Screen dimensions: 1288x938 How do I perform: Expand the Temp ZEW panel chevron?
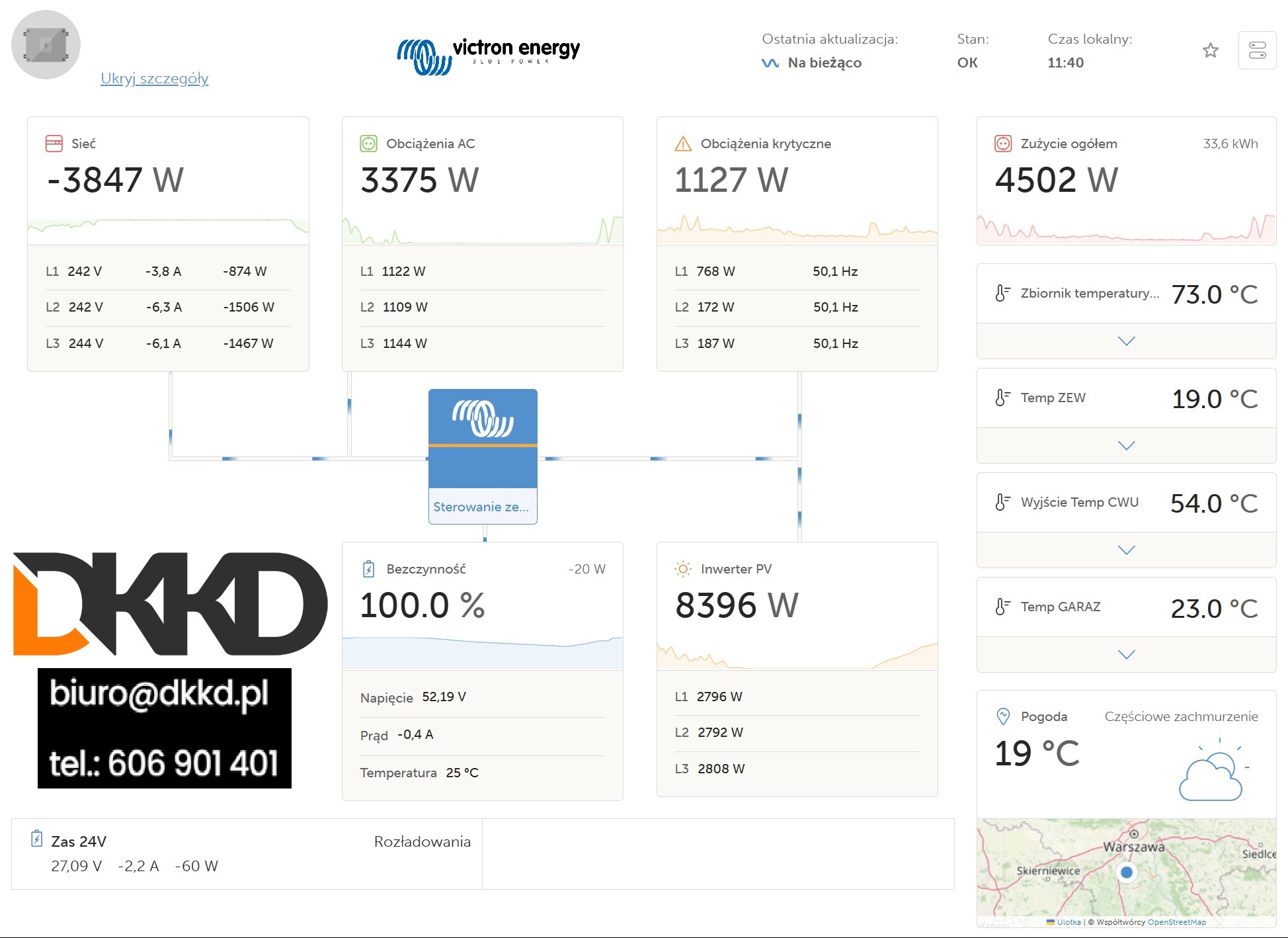(1126, 445)
